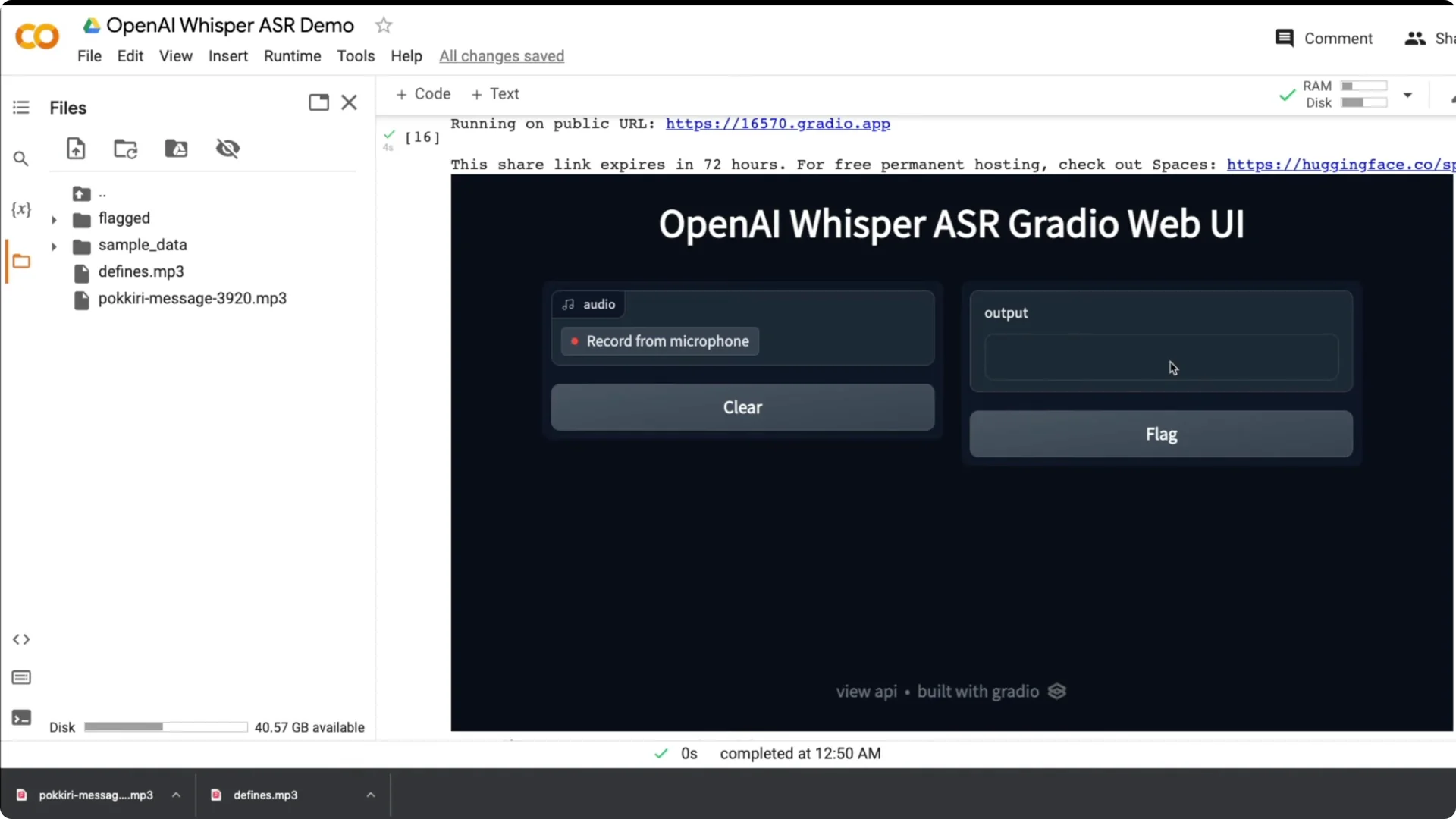1456x819 pixels.
Task: Open file search in the Files panel
Action: pos(20,158)
